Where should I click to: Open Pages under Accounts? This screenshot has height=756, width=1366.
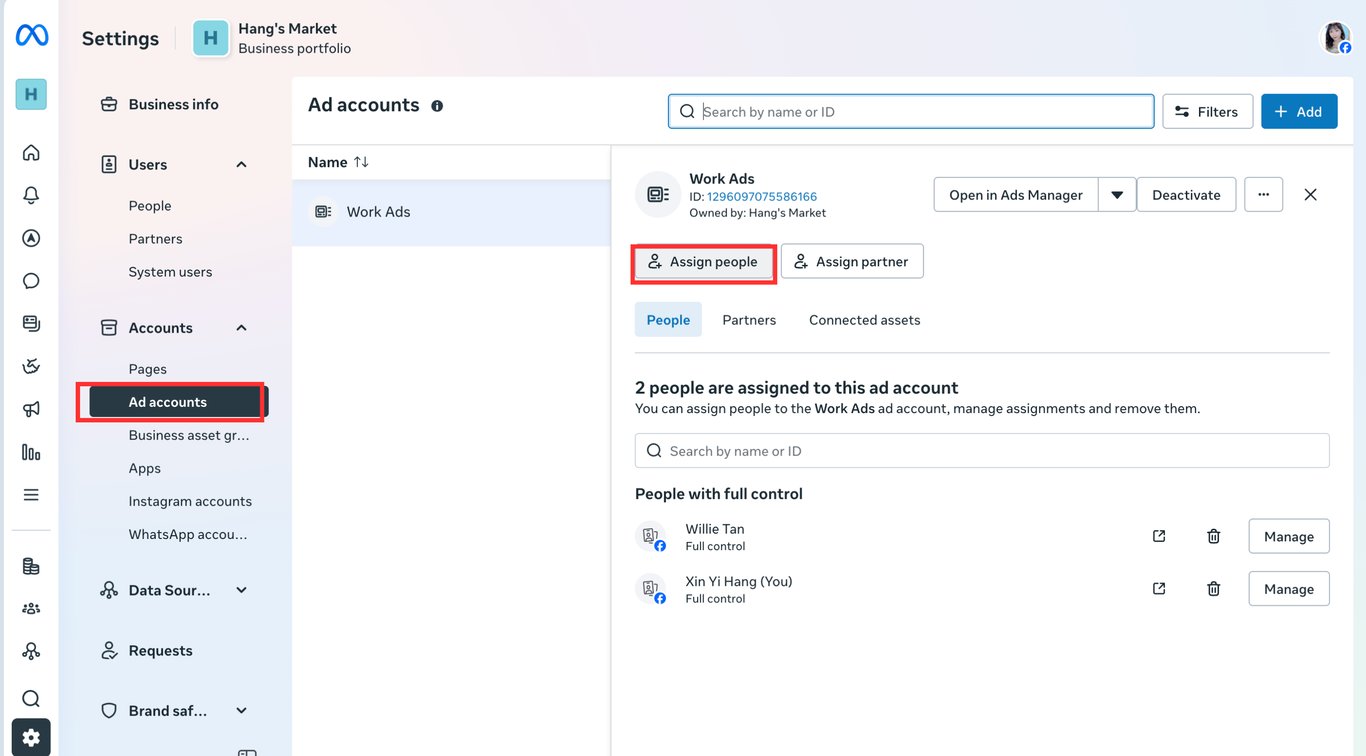pyautogui.click(x=147, y=369)
